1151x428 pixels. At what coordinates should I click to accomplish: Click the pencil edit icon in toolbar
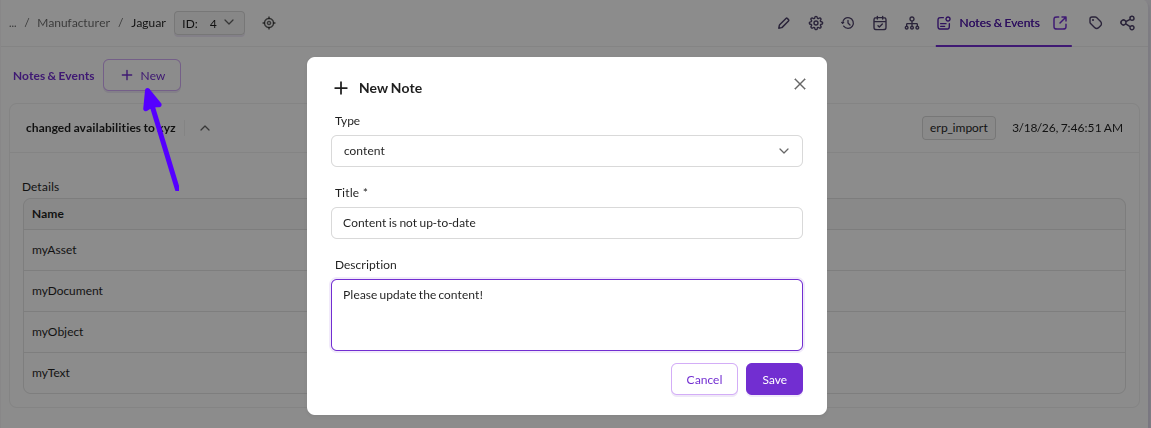[783, 23]
